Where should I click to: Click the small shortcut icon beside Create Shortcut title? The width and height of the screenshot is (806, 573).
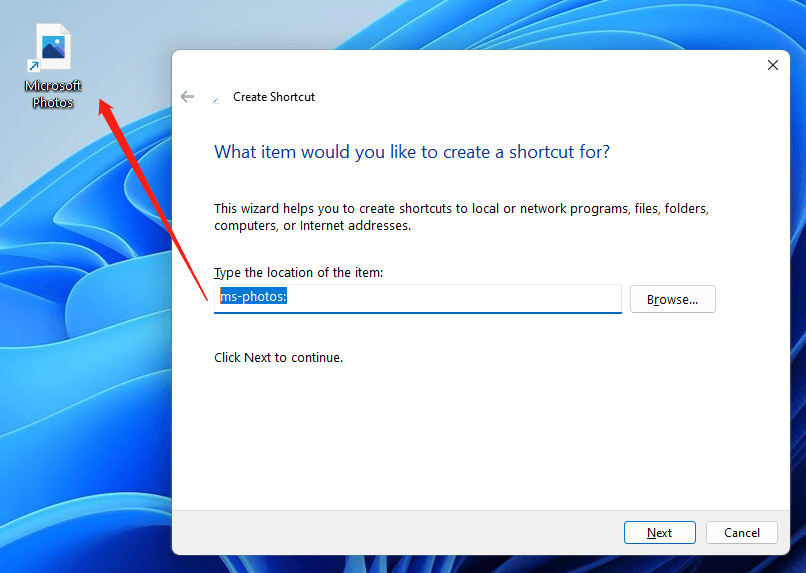point(216,100)
